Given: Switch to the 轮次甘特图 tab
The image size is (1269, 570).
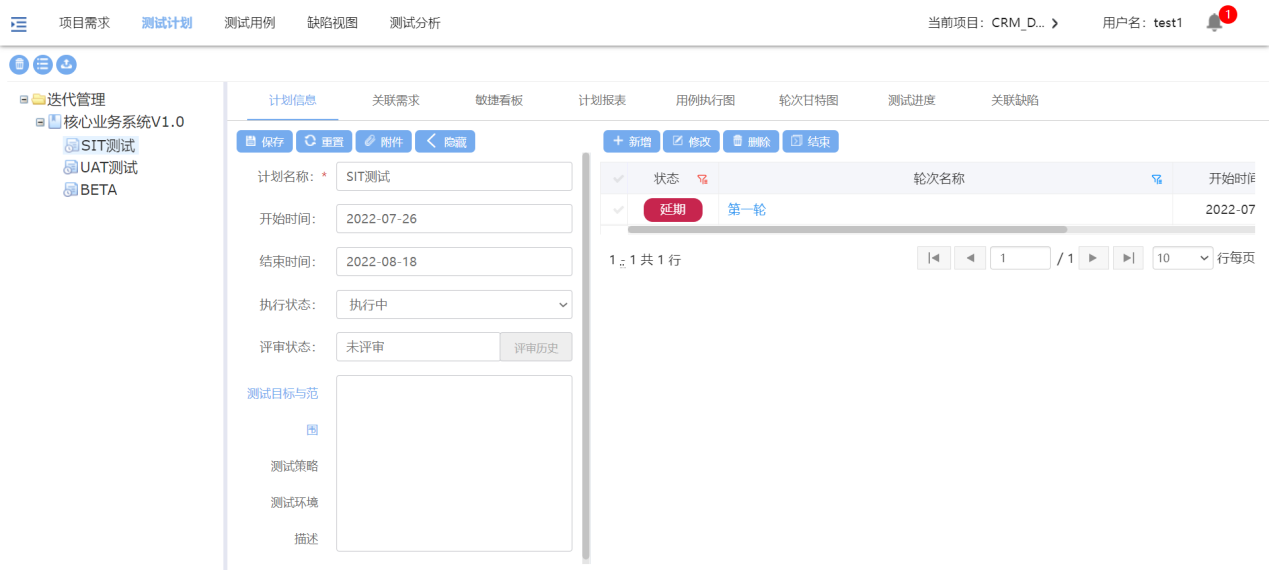Looking at the screenshot, I should click(x=809, y=100).
